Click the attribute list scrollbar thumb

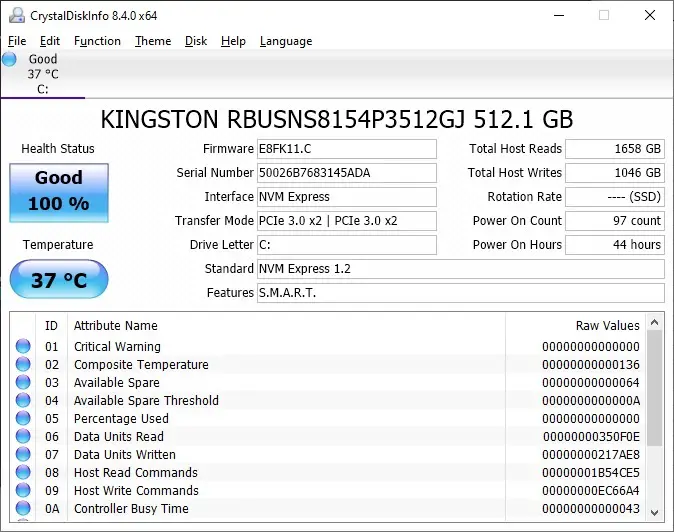click(x=655, y=388)
